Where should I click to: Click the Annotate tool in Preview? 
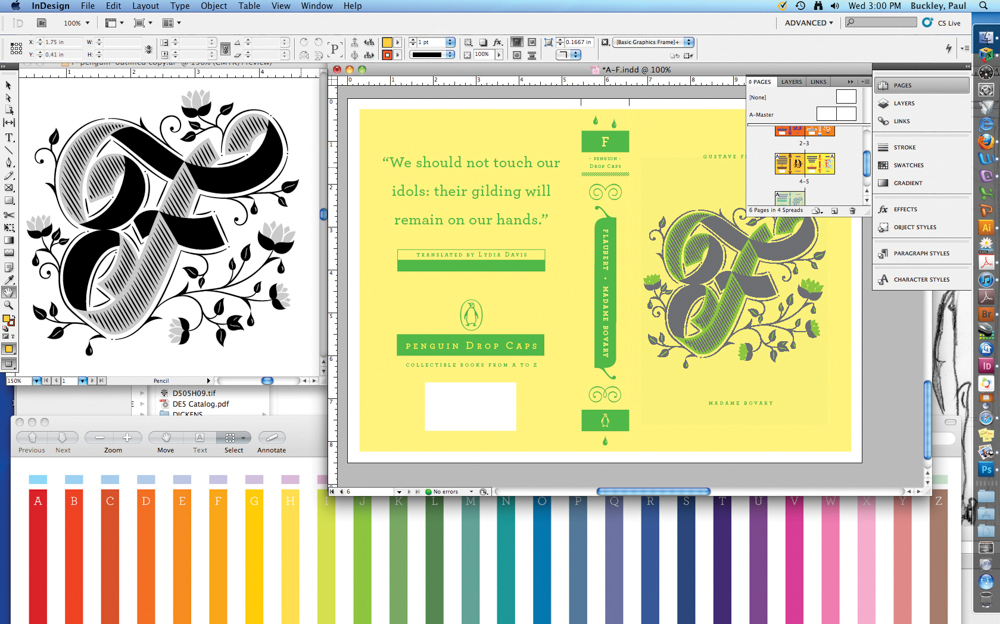point(271,438)
